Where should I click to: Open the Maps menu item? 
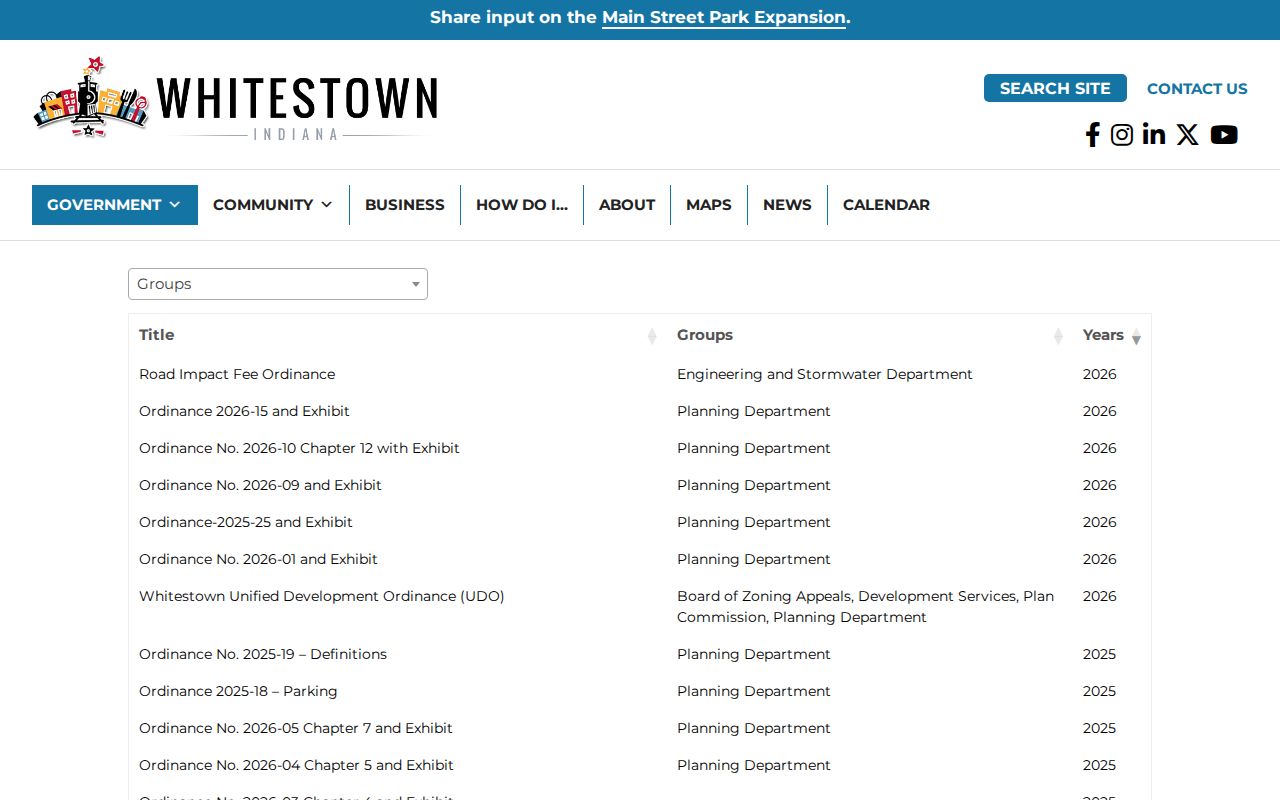709,205
